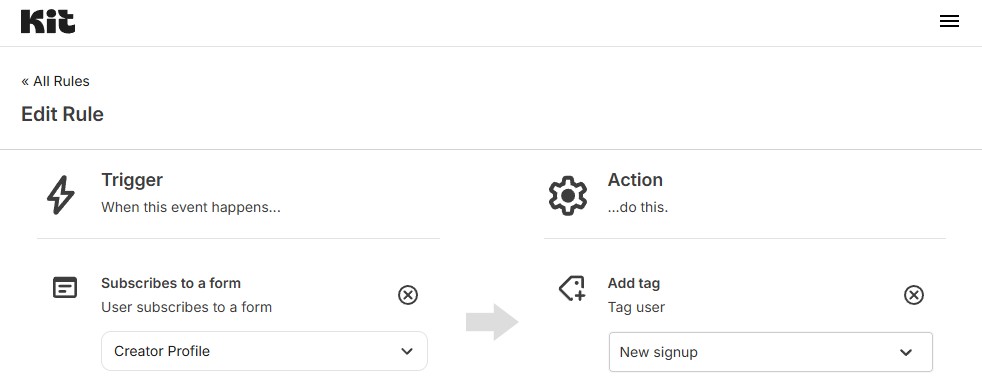
Task: Go back to All Rules
Action: (x=55, y=81)
